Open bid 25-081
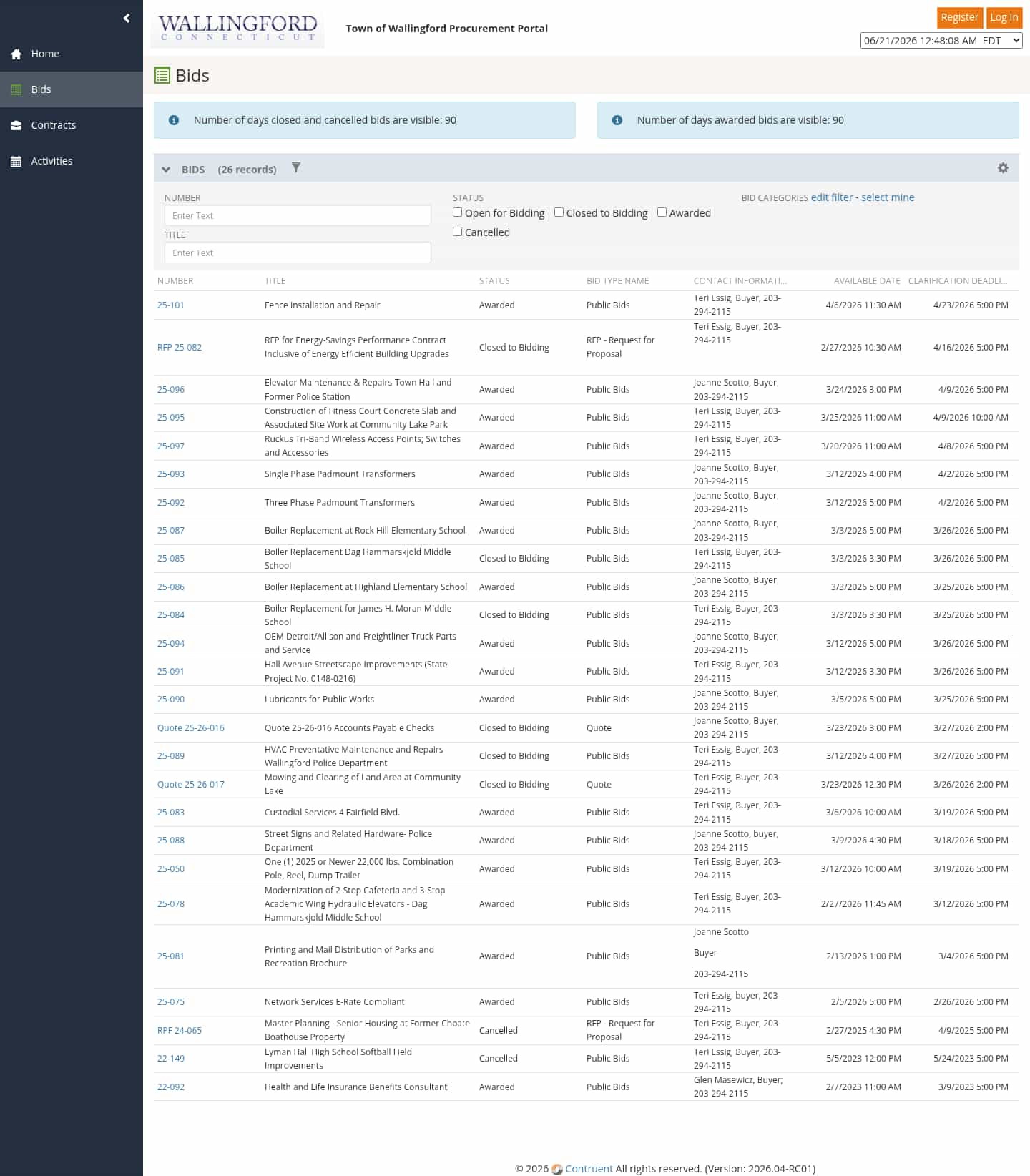 click(171, 956)
